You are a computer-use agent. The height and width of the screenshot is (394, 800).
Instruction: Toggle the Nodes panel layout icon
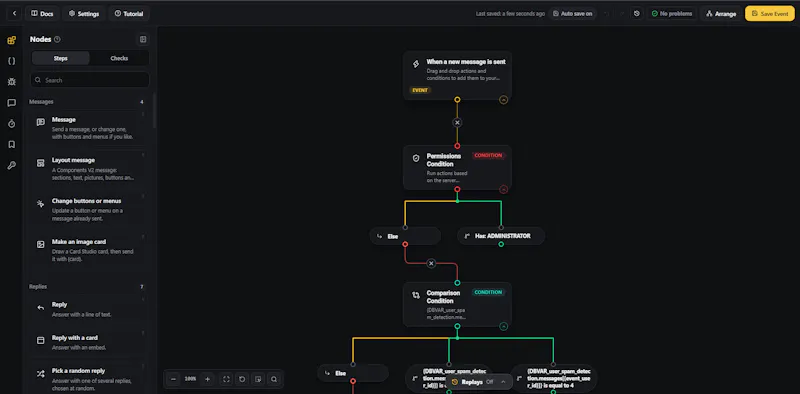(143, 39)
